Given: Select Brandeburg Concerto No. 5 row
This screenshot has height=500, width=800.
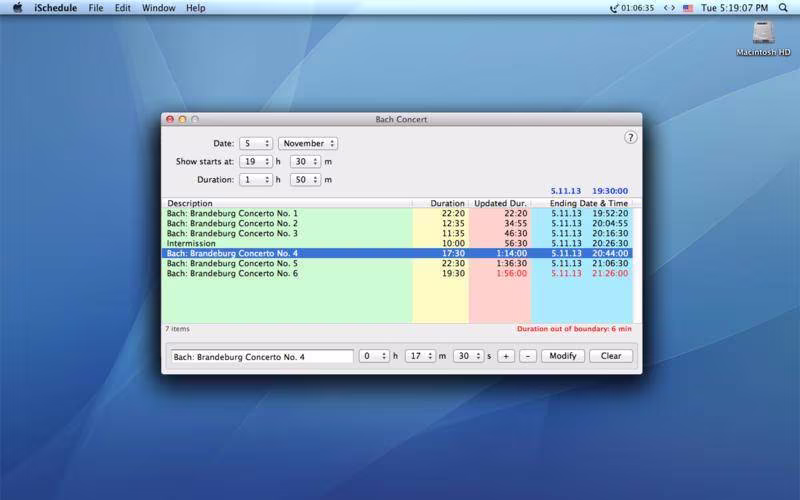Looking at the screenshot, I should pyautogui.click(x=397, y=263).
